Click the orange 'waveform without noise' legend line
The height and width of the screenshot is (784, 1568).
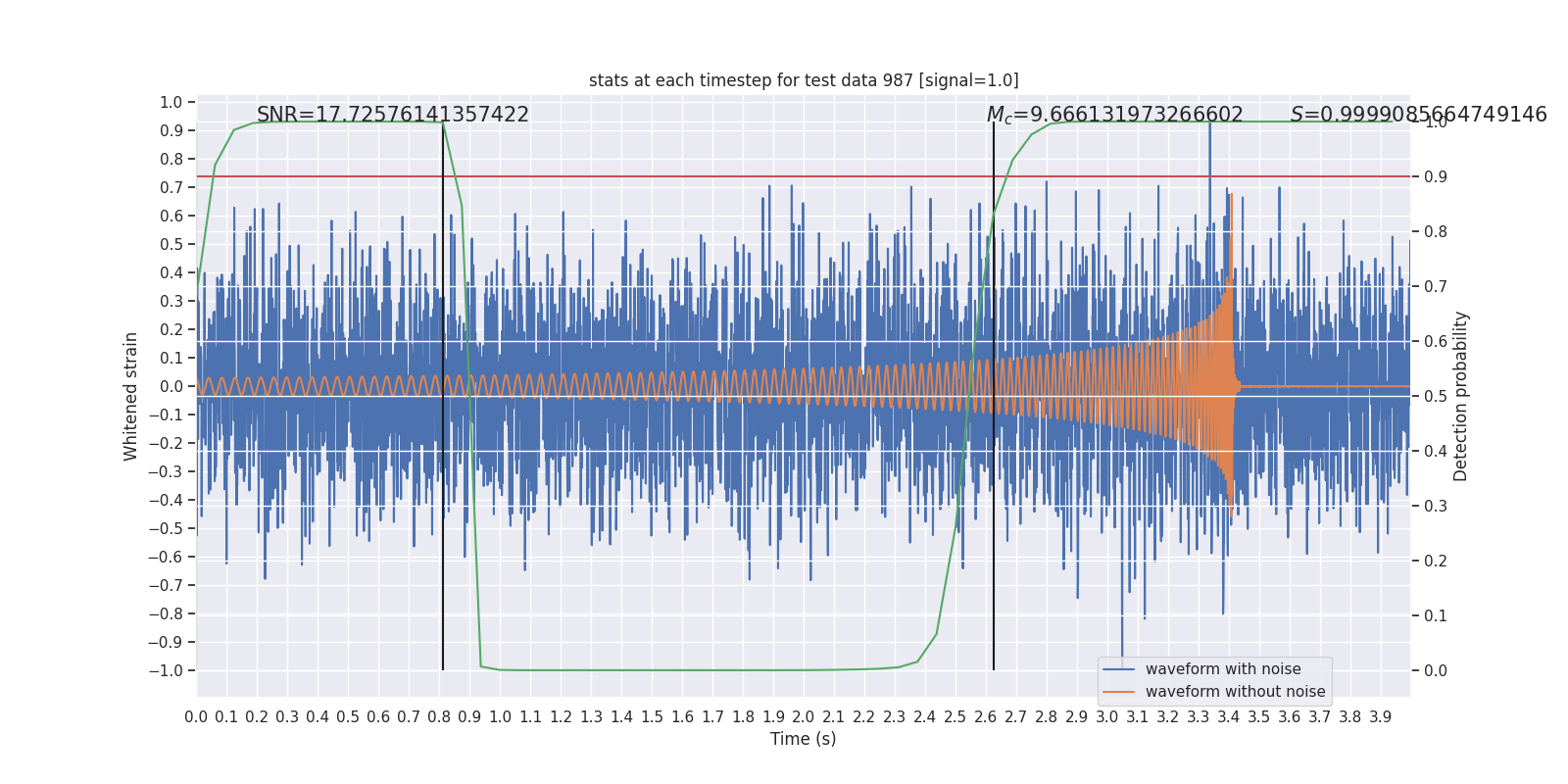[1118, 692]
